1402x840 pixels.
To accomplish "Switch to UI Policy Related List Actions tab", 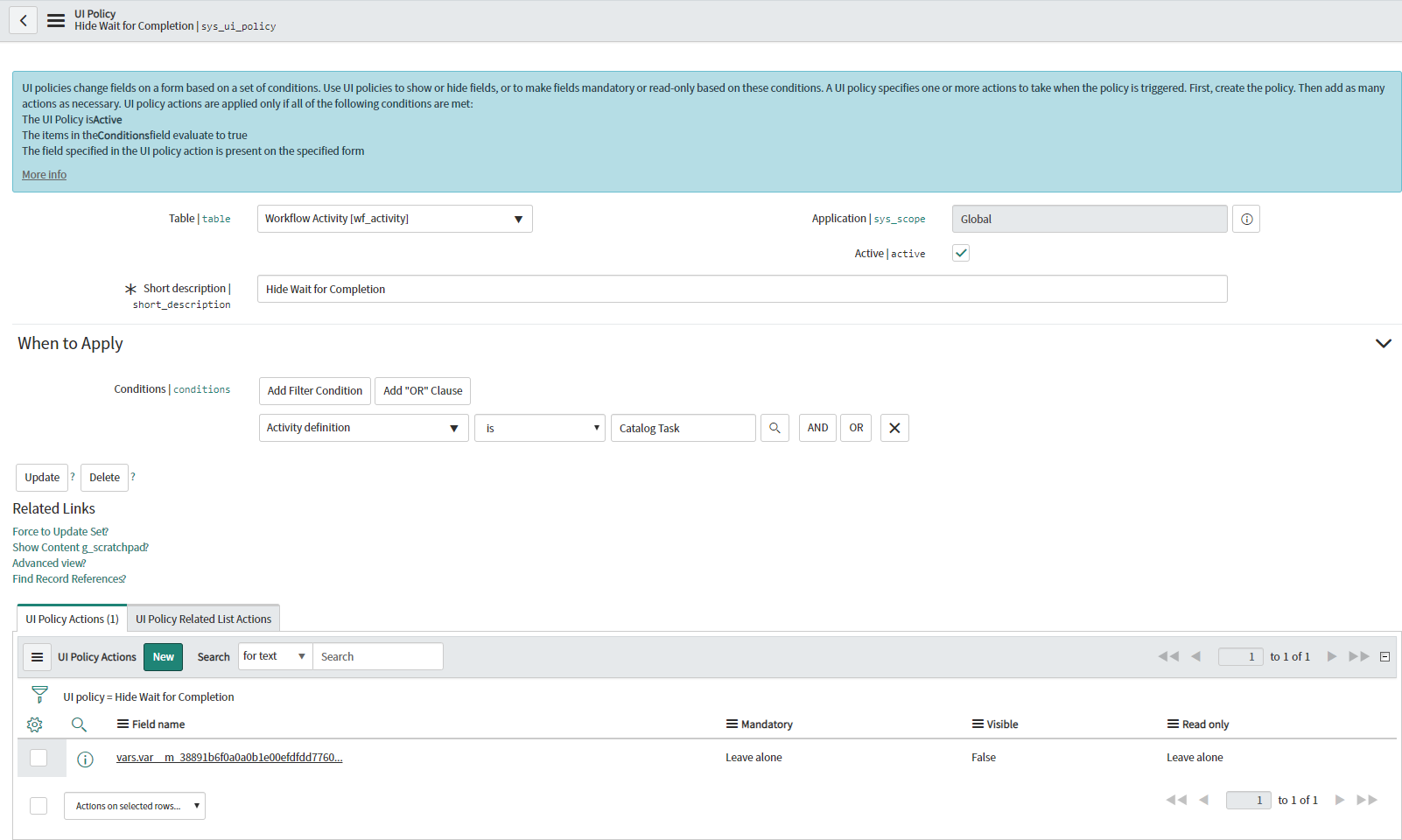I will click(203, 619).
